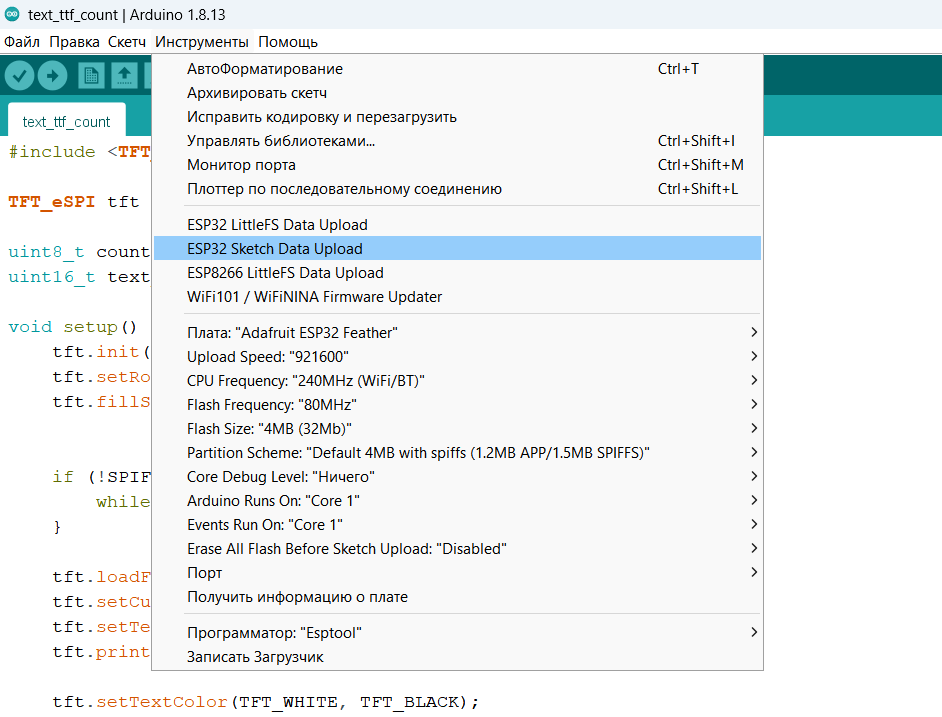The height and width of the screenshot is (717, 942).
Task: Click the "uint8_t count" code line
Action: [x=79, y=252]
